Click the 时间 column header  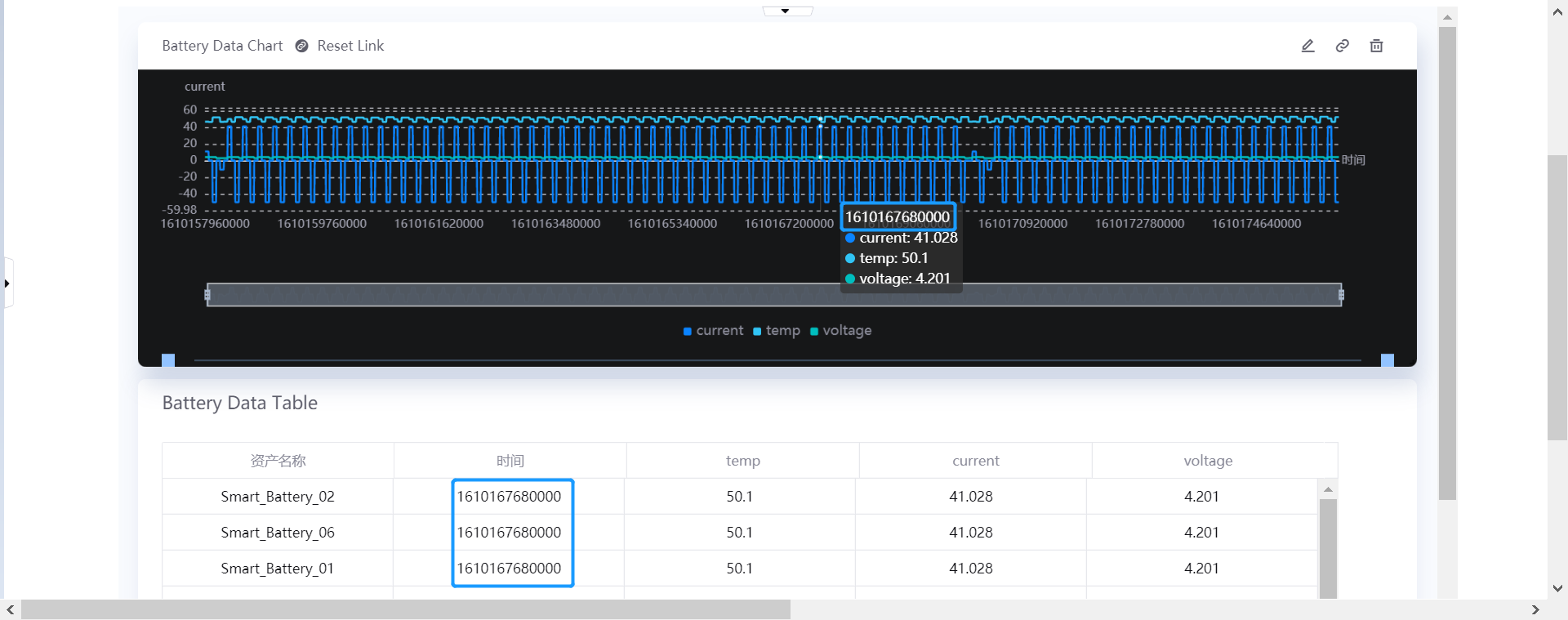[x=510, y=461]
